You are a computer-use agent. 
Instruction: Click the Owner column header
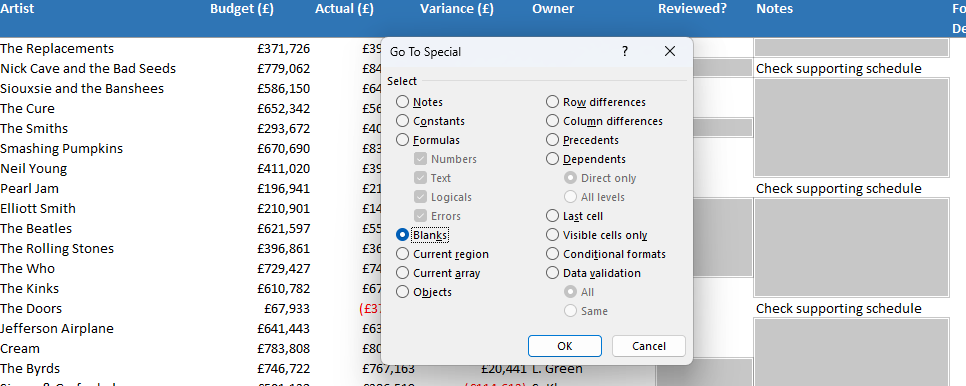(553, 9)
